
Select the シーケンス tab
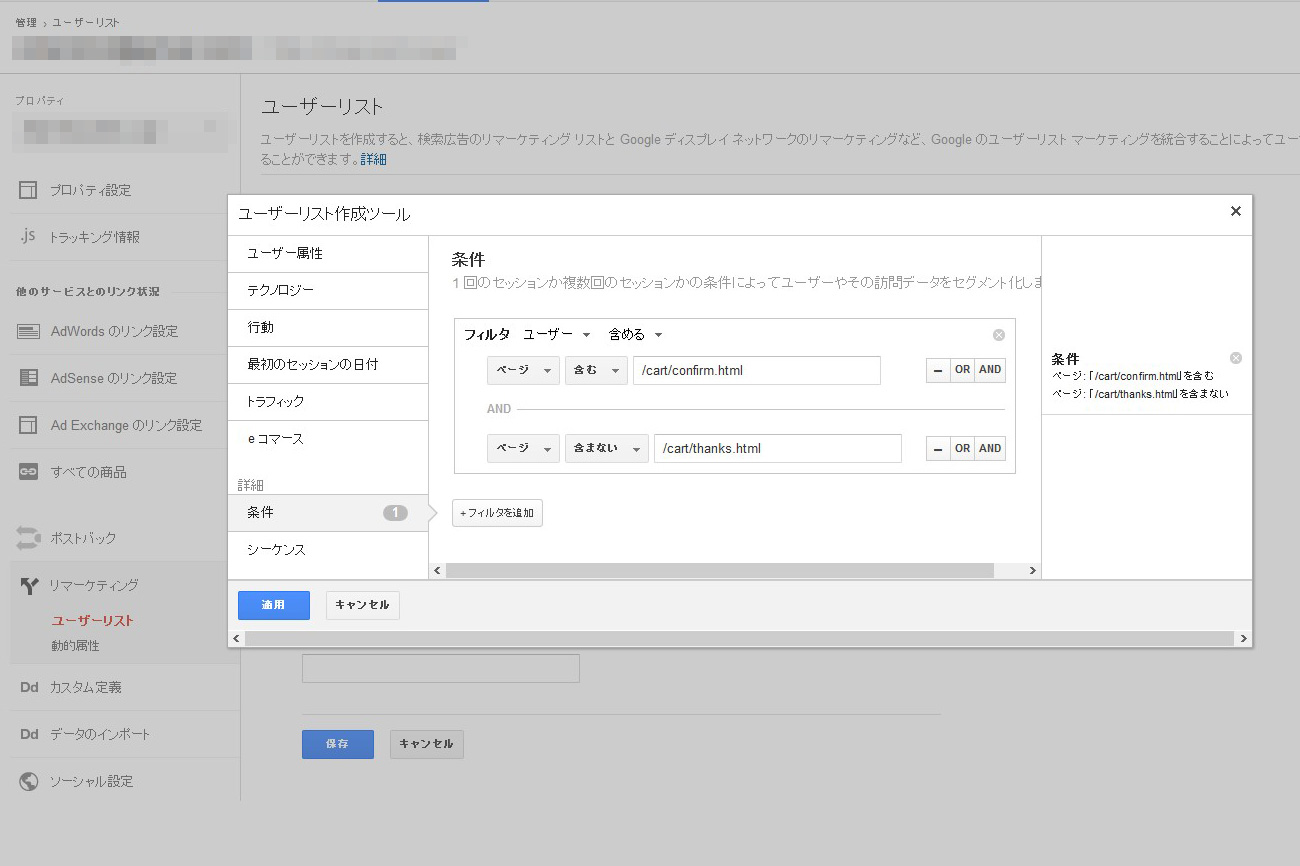tap(328, 550)
